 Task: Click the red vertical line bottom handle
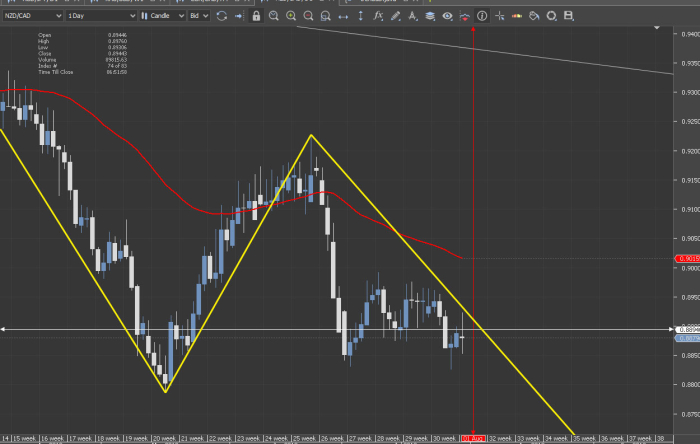tap(473, 432)
